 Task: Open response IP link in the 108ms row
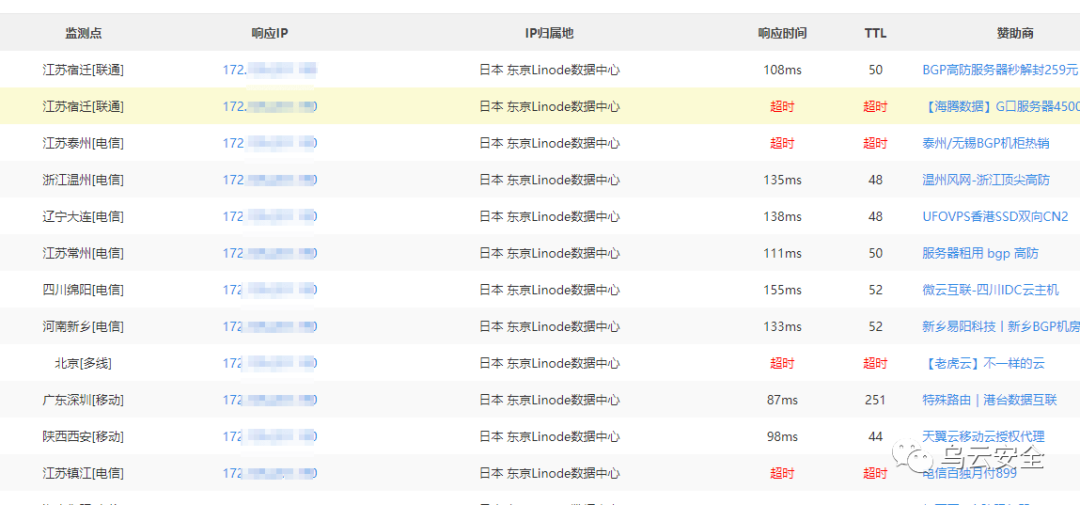[x=269, y=70]
